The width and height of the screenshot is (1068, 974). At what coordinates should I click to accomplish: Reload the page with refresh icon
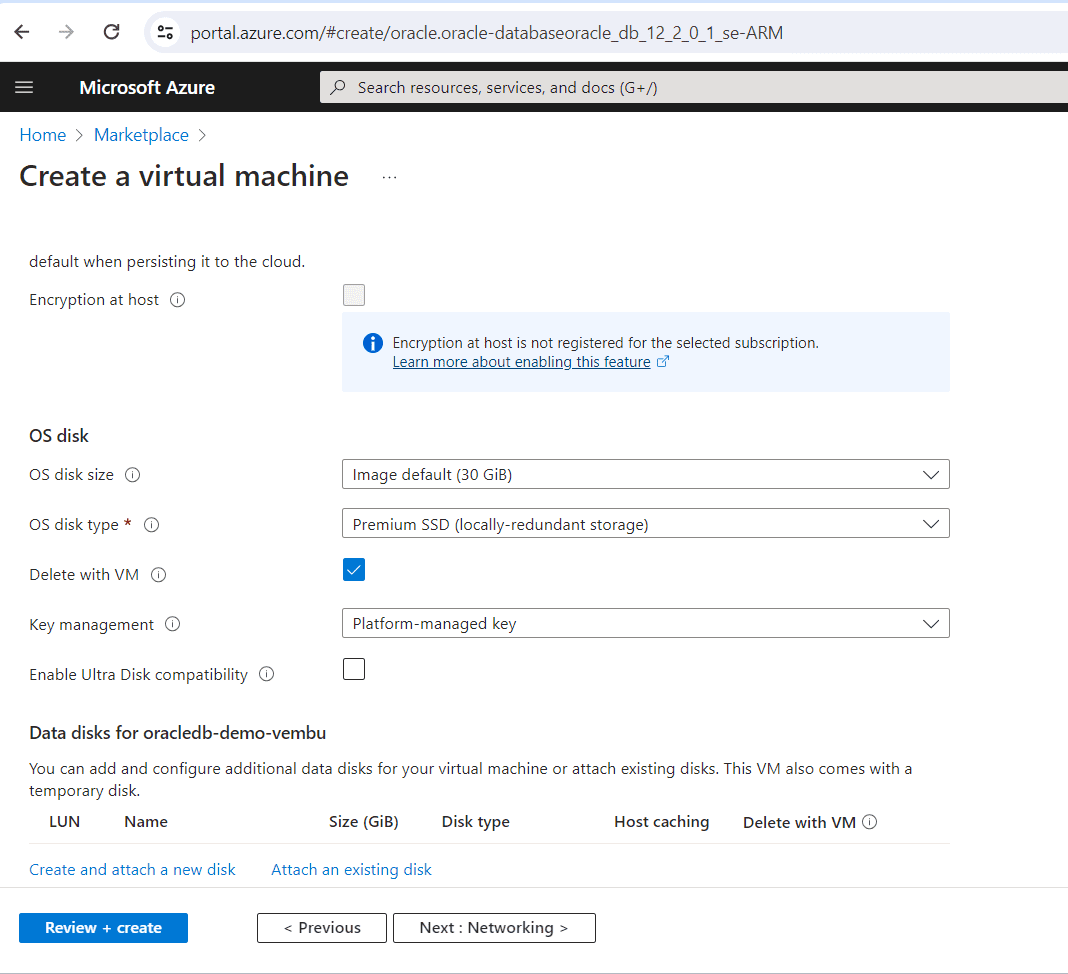(112, 32)
